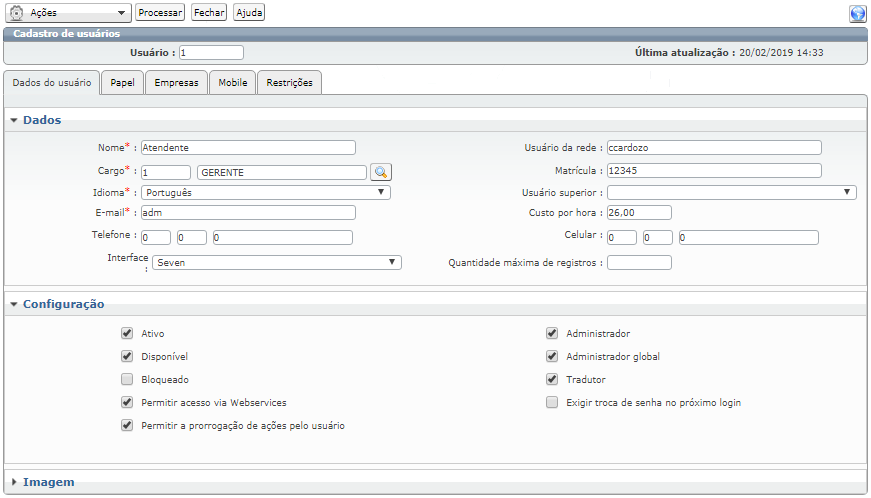Toggle Permitir a prorrogação de ações checkbox

tap(127, 425)
